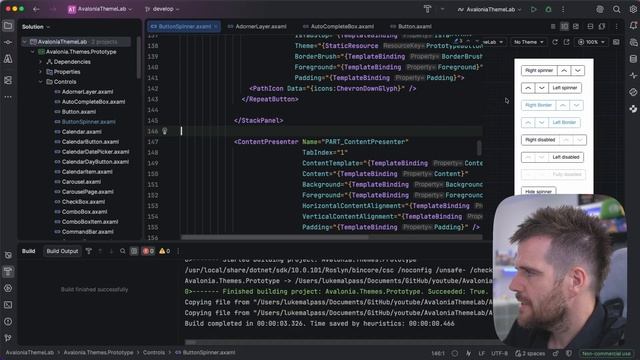The height and width of the screenshot is (360, 640).
Task: Open the No Theme dropdown in previewer
Action: (x=529, y=42)
